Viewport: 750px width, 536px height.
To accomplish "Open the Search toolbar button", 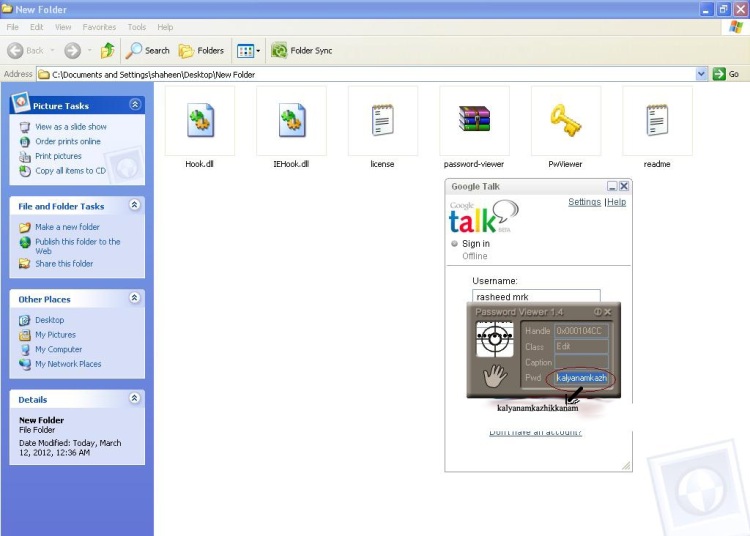I will pos(147,50).
